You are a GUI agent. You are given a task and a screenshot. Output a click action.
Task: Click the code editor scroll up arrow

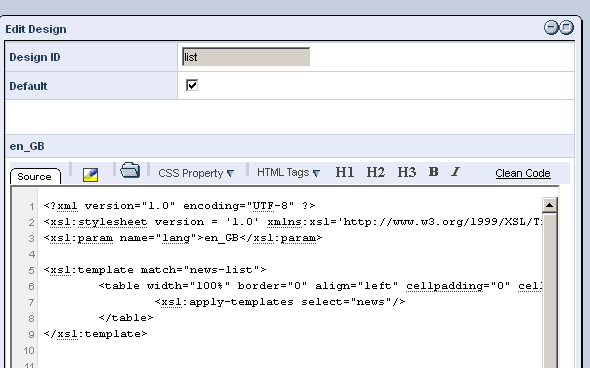coord(549,205)
